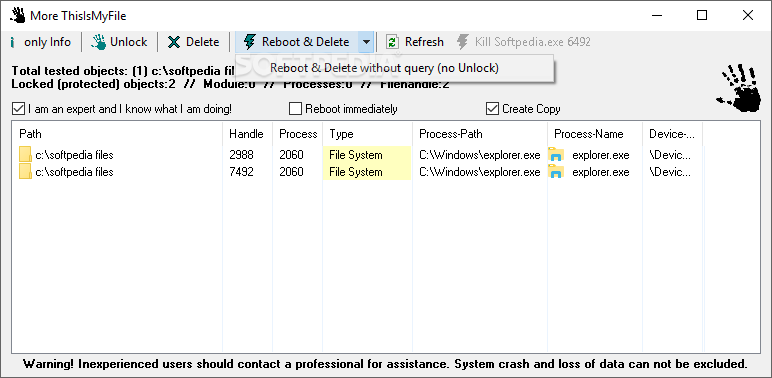
Task: Sort by the Path column header
Action: [x=117, y=134]
